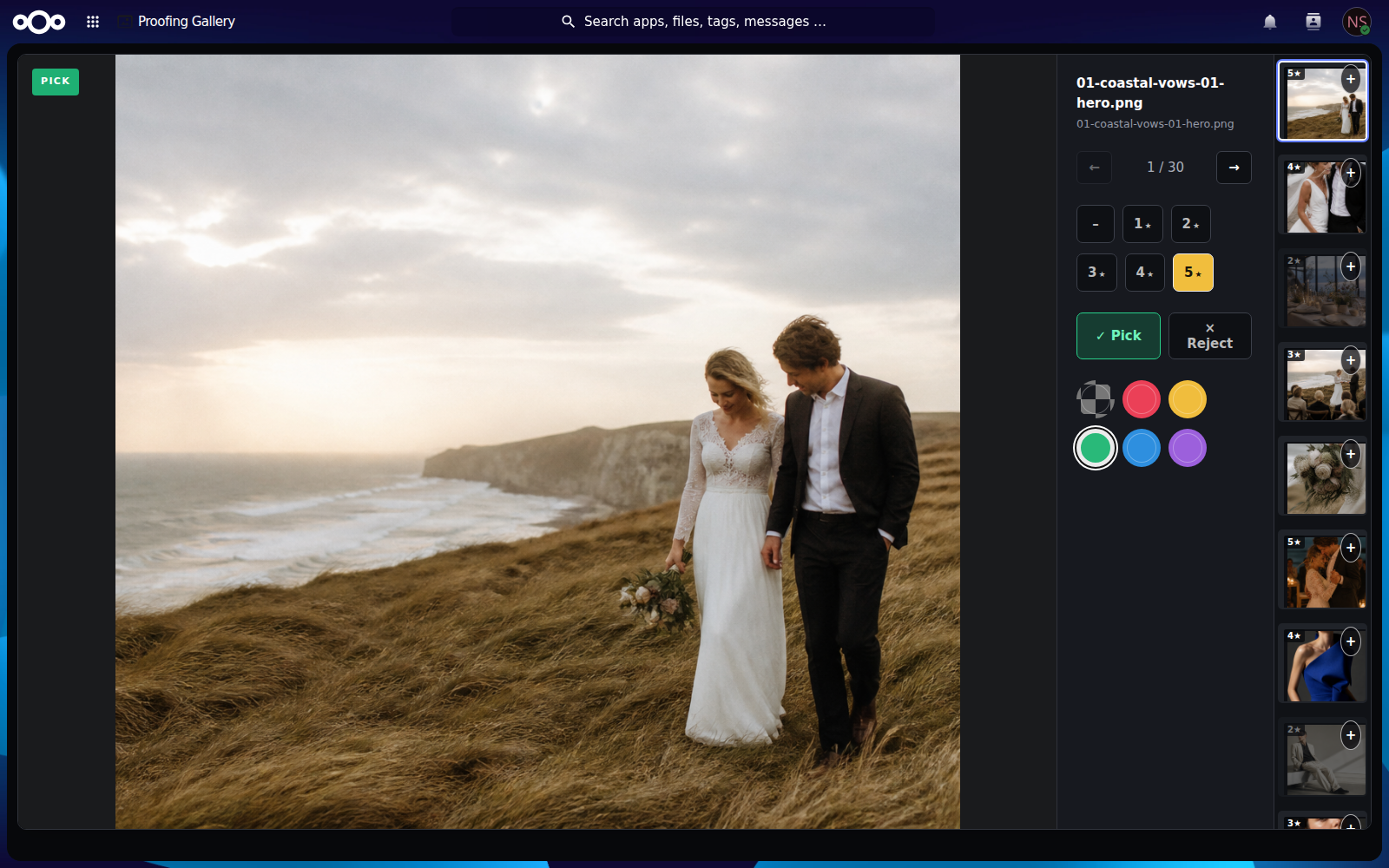Open the NS user avatar menu

[1357, 22]
